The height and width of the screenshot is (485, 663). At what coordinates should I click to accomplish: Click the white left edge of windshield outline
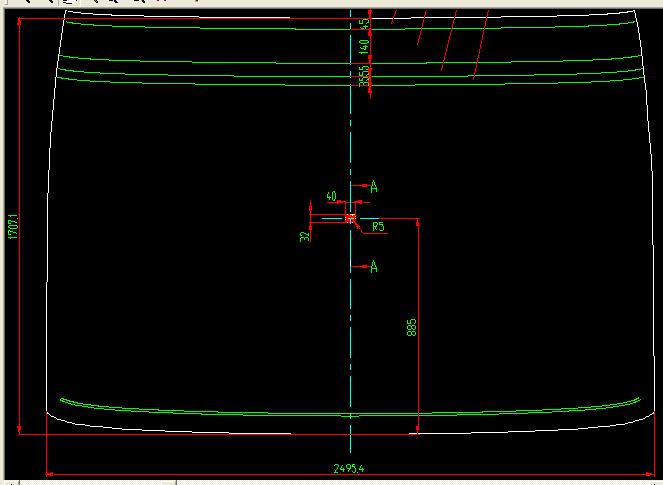coord(47,250)
